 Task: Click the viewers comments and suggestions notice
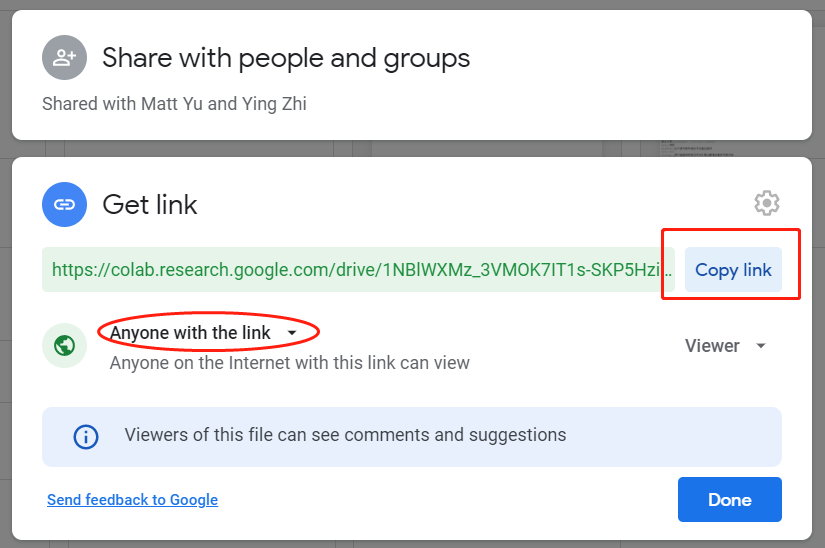click(x=412, y=437)
